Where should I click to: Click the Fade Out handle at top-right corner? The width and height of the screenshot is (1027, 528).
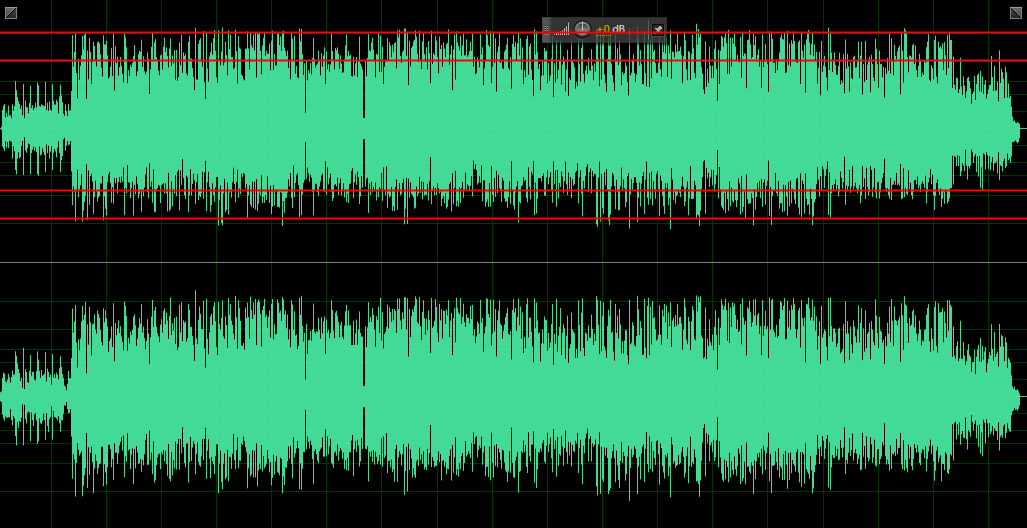click(x=1016, y=13)
